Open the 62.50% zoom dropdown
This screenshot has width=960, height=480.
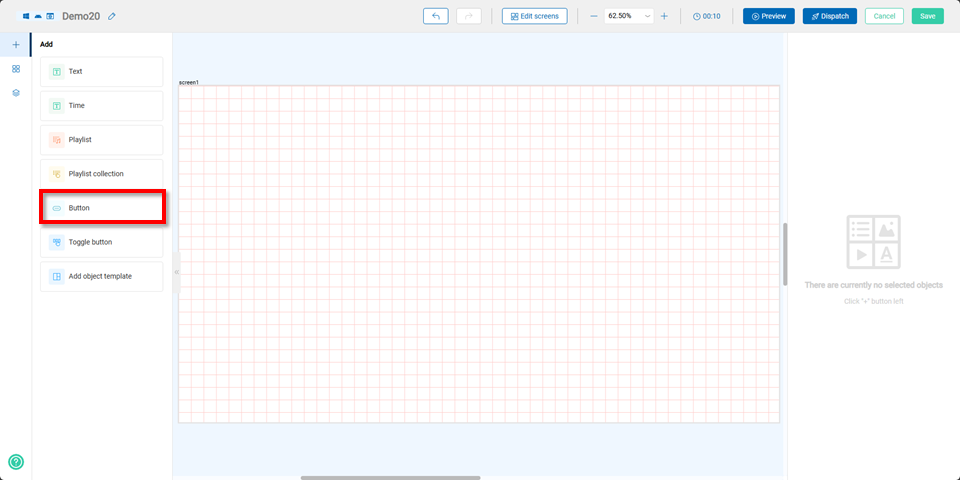point(629,16)
